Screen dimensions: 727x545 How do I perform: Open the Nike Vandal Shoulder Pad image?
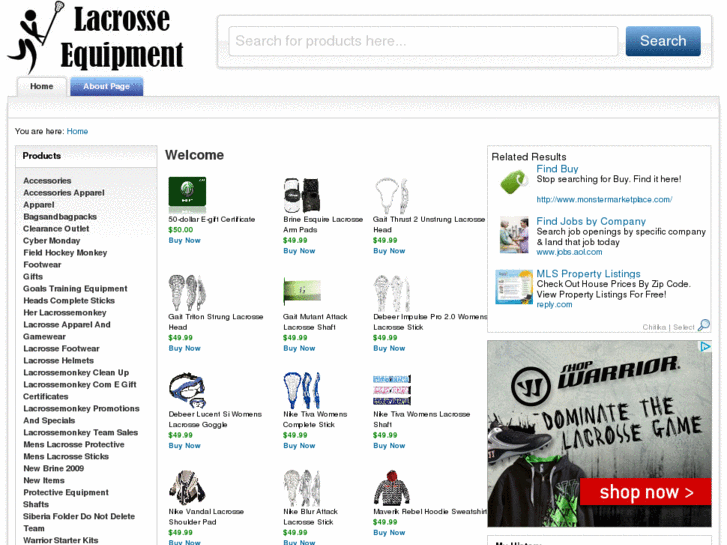tap(187, 487)
